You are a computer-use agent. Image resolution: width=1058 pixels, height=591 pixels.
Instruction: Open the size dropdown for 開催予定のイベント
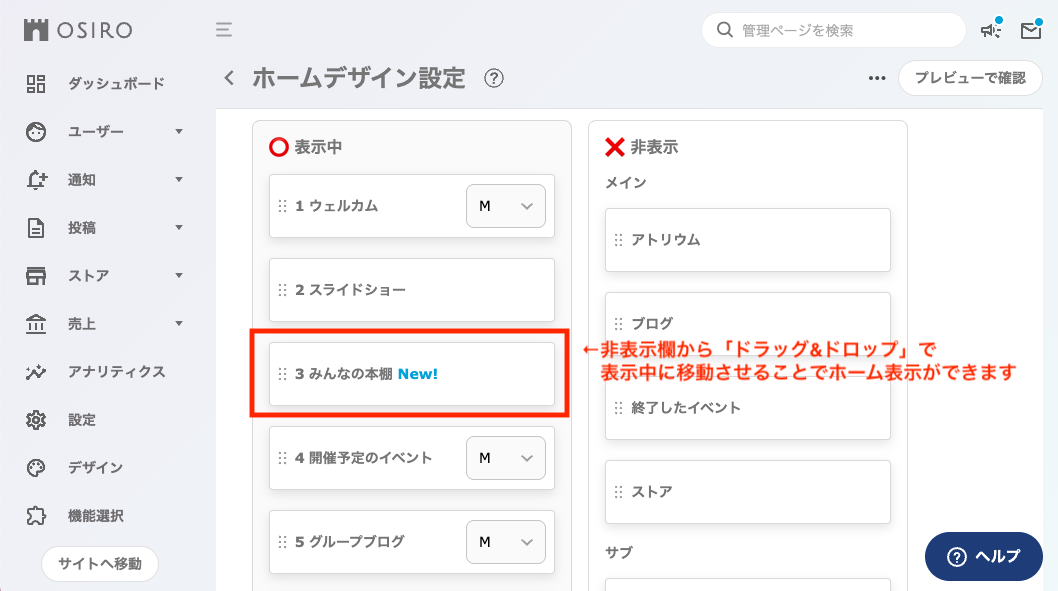click(505, 458)
